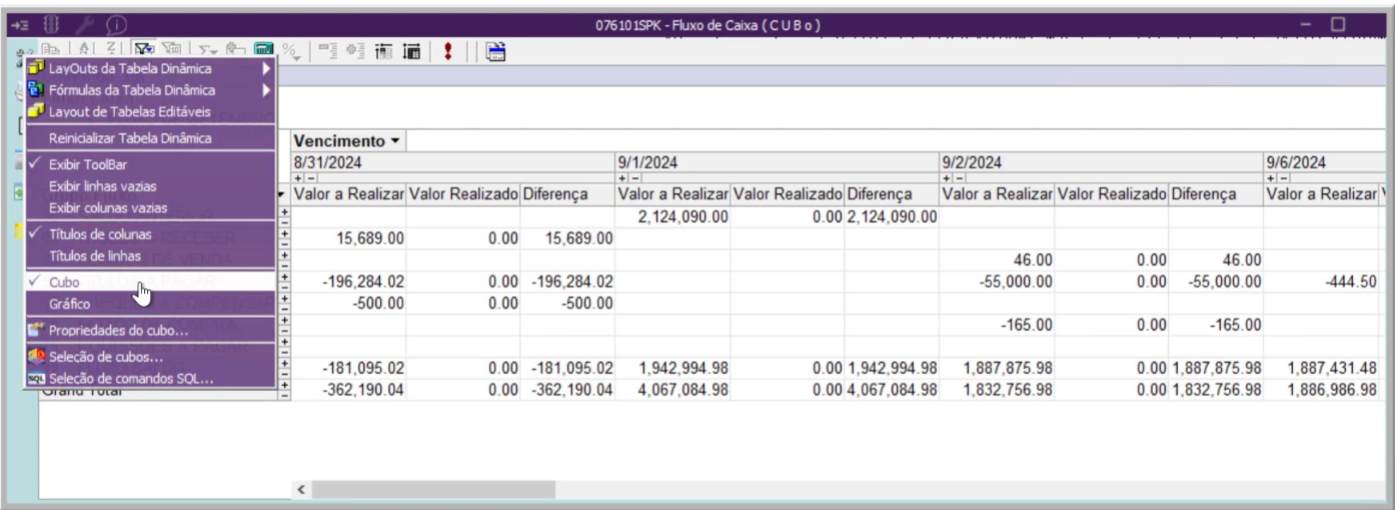Click the arrow-list icon at title bar left

20,24
